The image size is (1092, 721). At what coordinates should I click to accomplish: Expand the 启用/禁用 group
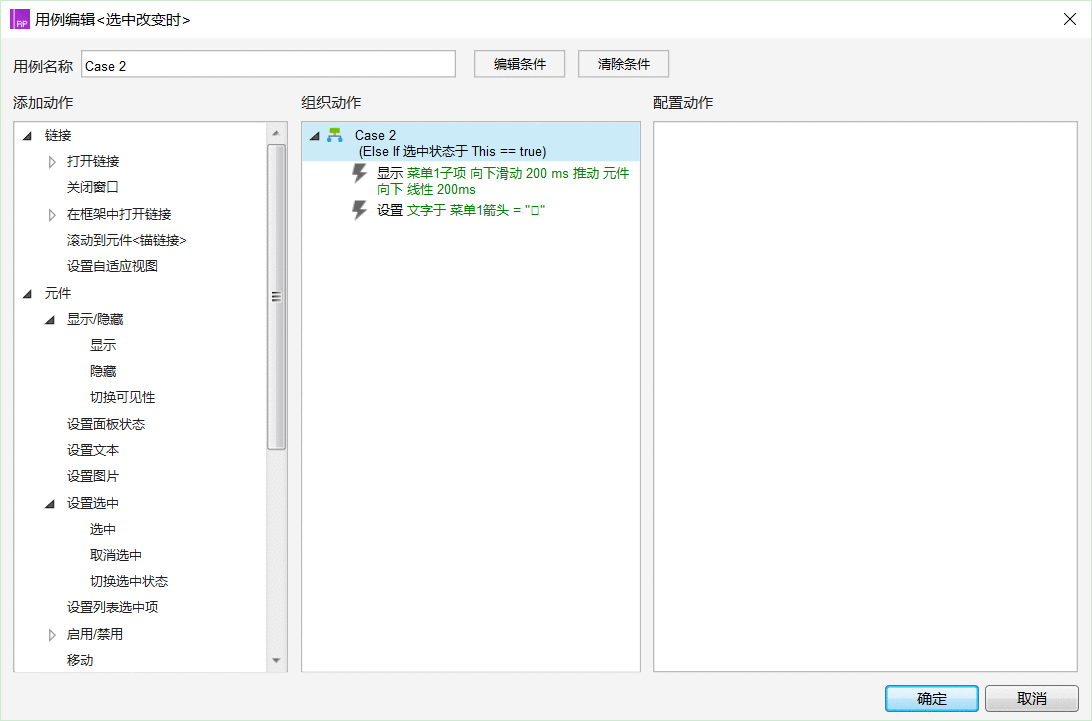coord(52,635)
